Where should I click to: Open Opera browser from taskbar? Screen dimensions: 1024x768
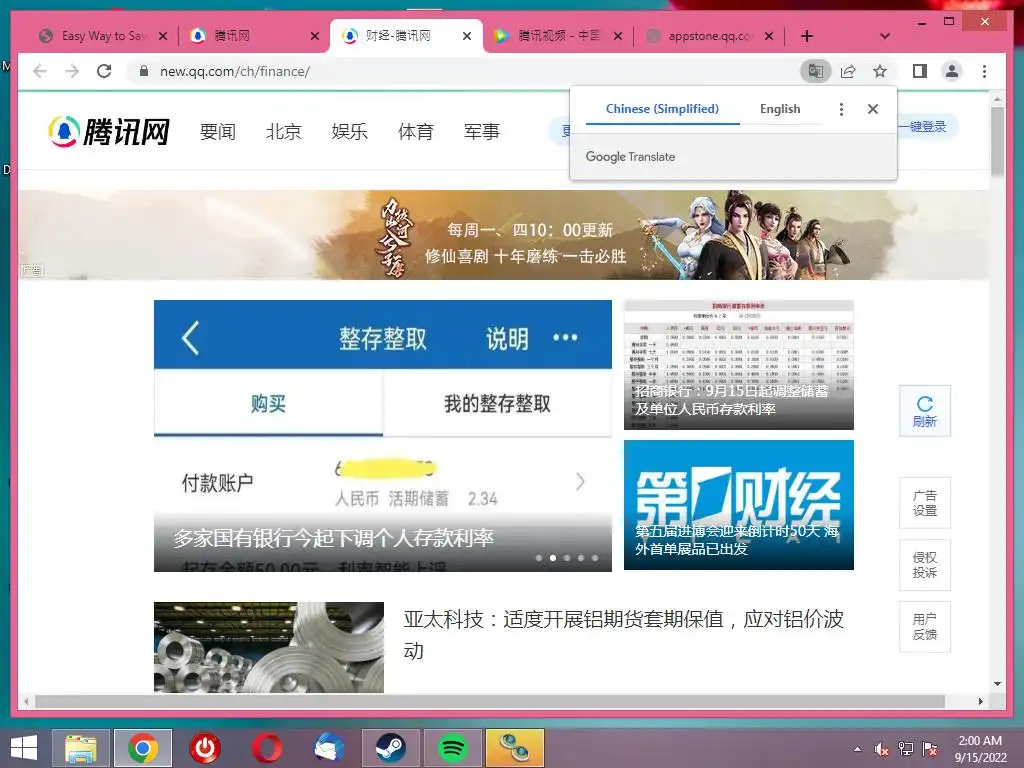click(267, 748)
